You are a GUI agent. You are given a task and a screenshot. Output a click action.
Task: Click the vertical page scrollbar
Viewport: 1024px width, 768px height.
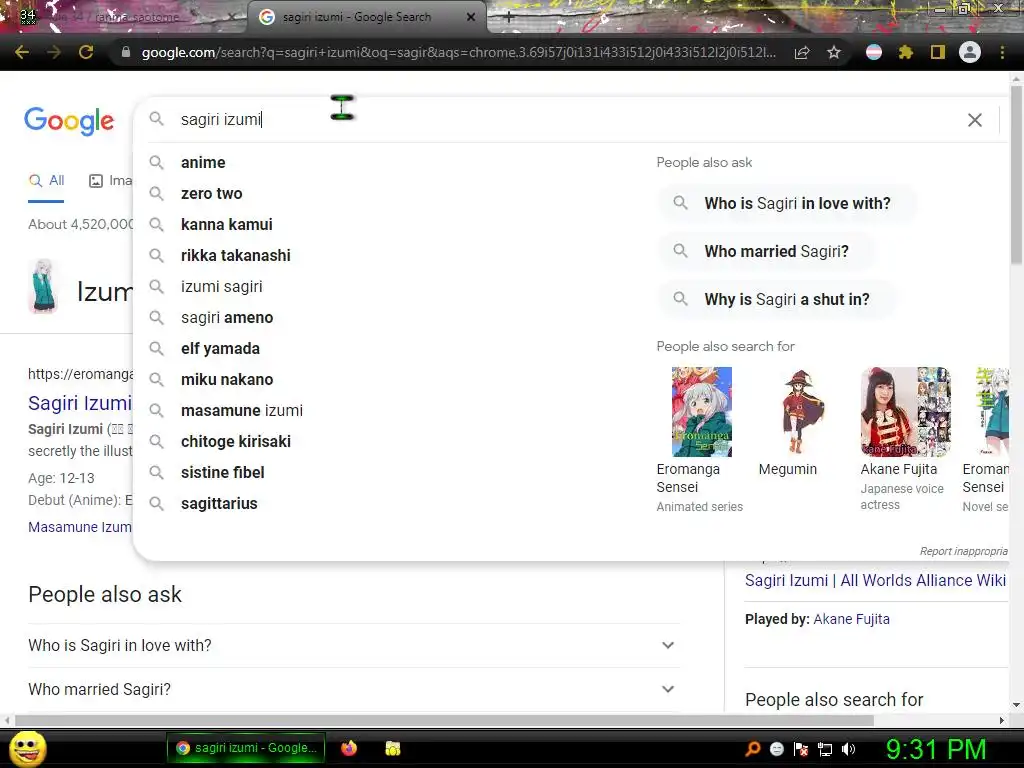(x=1016, y=176)
